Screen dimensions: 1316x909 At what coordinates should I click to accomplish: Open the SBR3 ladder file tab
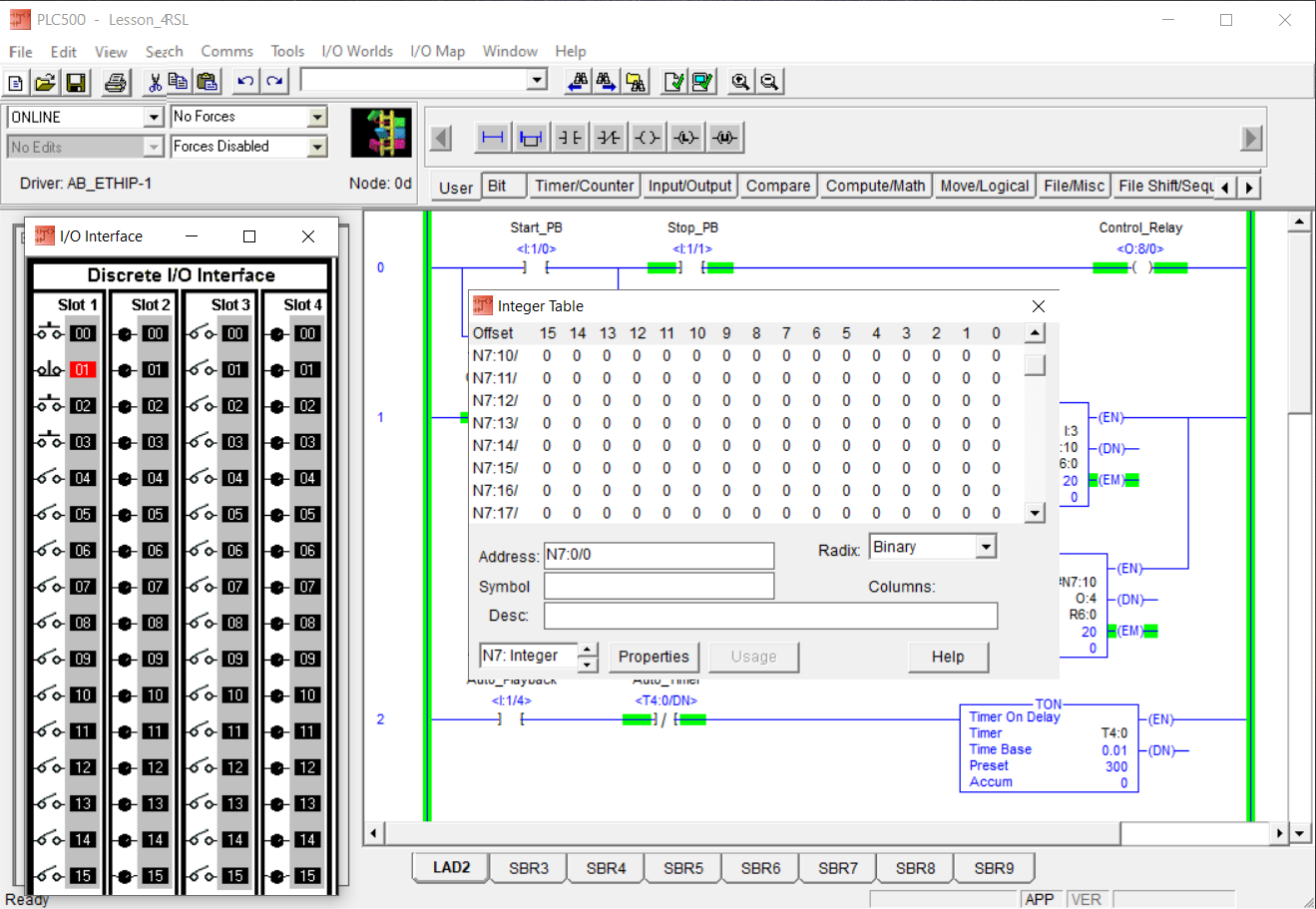[x=529, y=868]
